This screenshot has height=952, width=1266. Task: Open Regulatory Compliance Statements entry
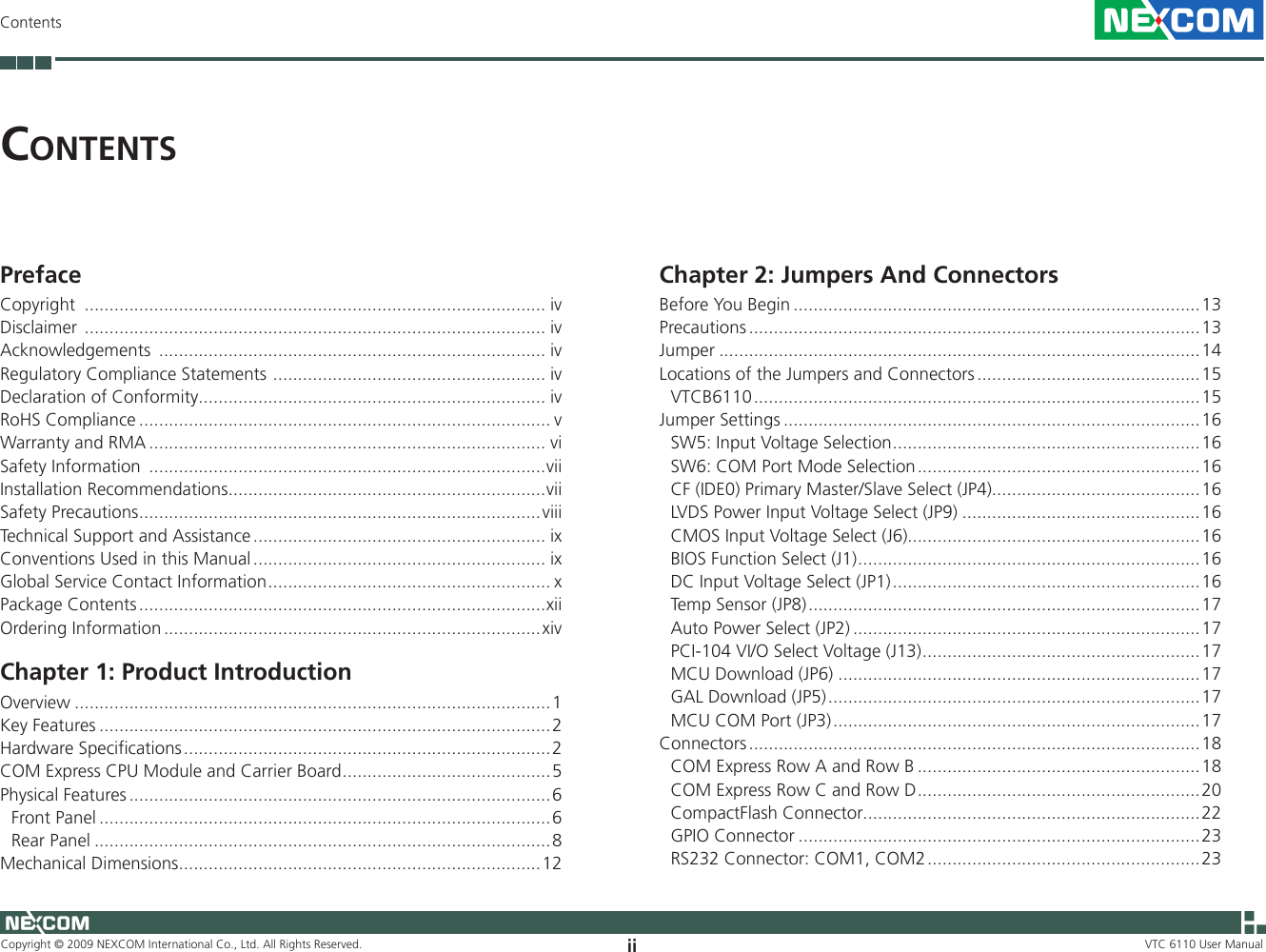coord(281,374)
